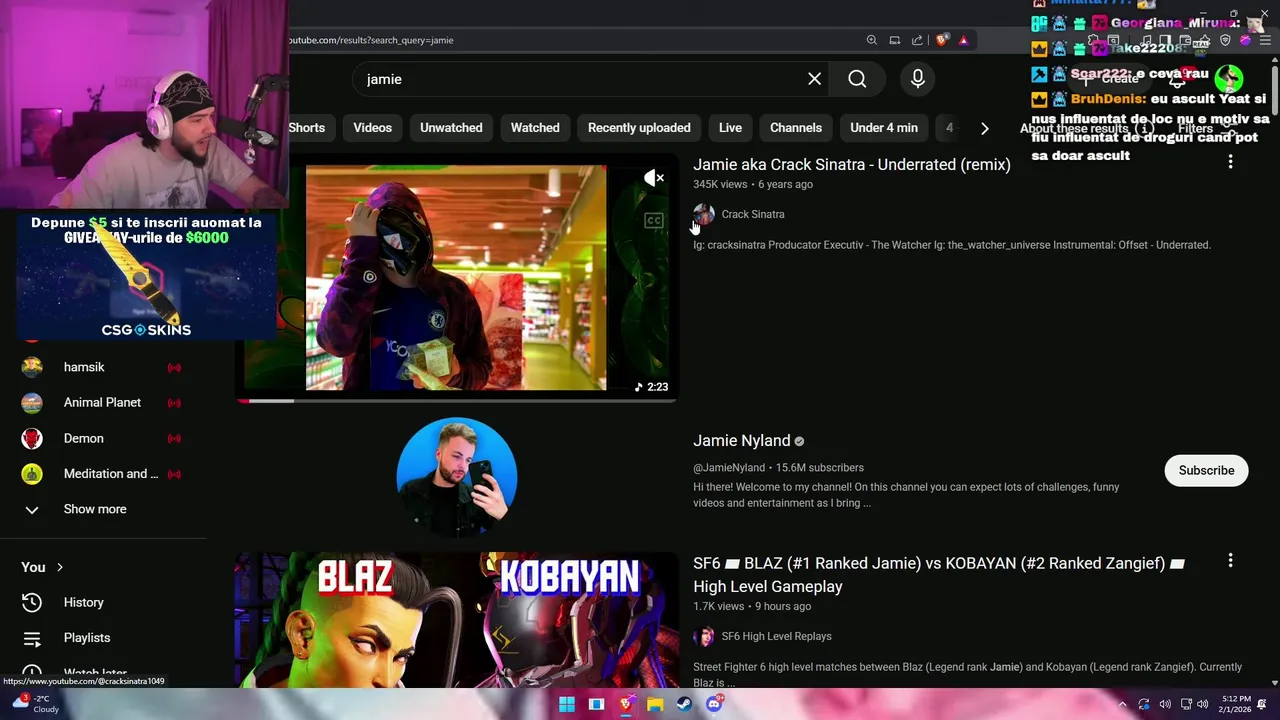Image resolution: width=1280 pixels, height=720 pixels.
Task: Click the 345K views text
Action: click(720, 185)
